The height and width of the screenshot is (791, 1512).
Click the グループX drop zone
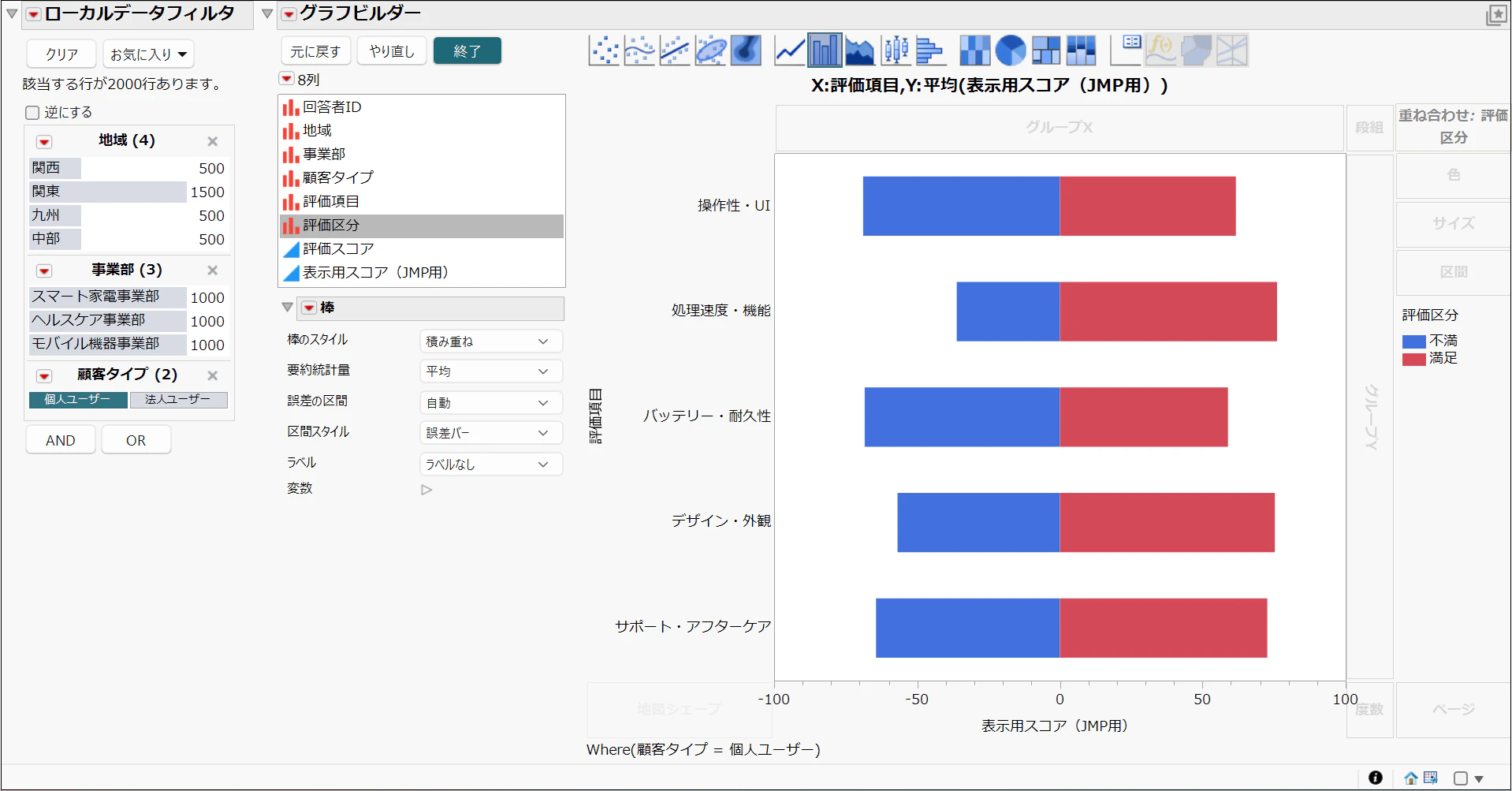coord(1060,128)
